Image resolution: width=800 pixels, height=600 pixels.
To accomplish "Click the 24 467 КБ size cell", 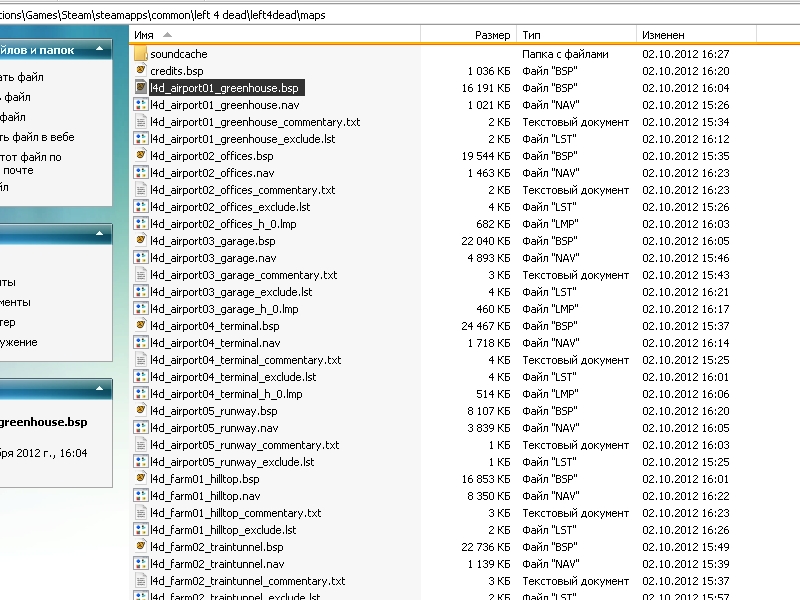I will click(x=486, y=326).
